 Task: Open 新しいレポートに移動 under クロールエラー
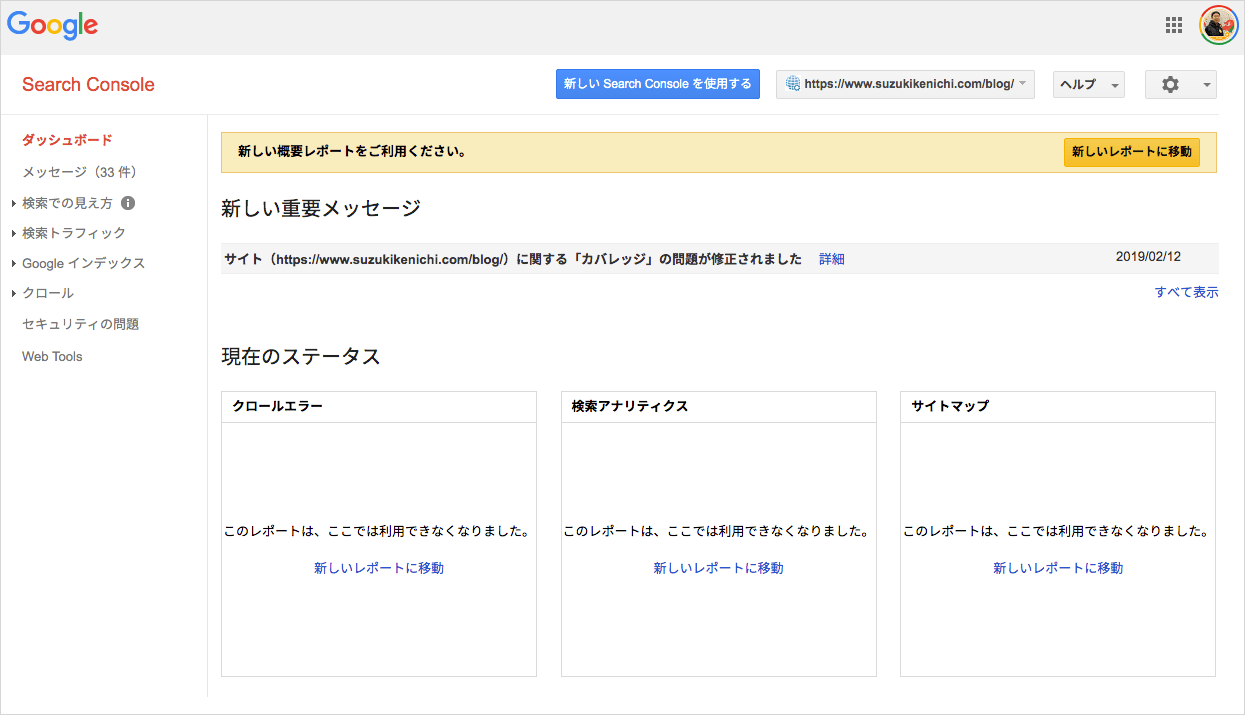(x=379, y=568)
